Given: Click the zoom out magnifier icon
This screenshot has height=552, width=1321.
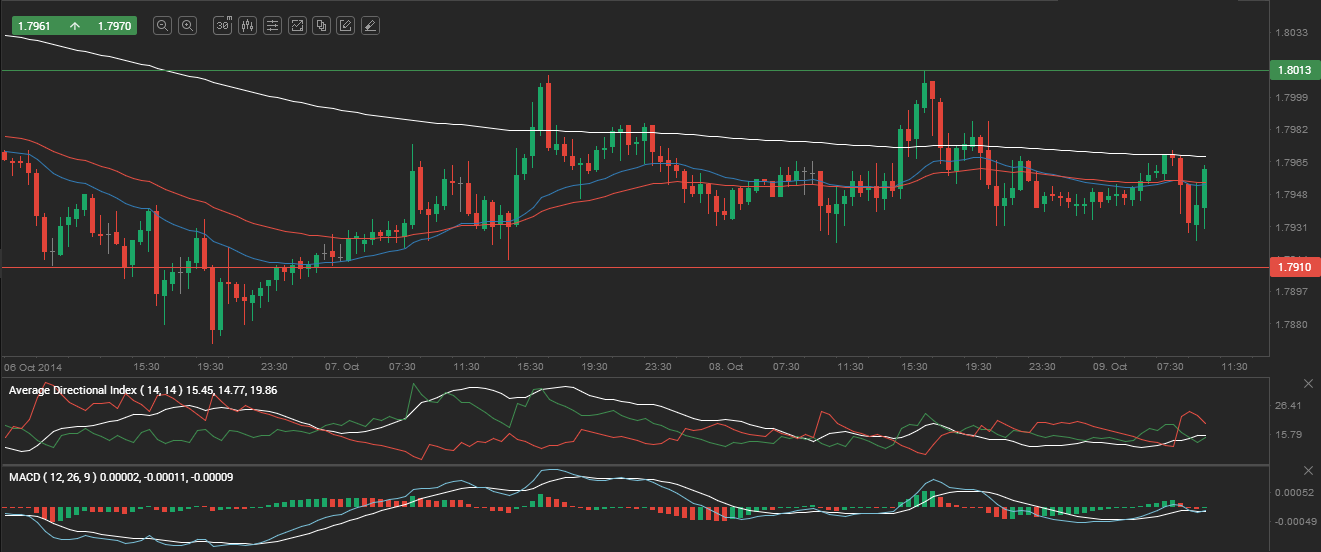Looking at the screenshot, I should [162, 26].
